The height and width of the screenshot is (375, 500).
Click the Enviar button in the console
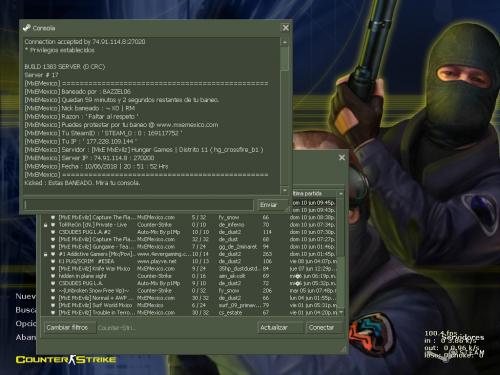click(x=272, y=205)
